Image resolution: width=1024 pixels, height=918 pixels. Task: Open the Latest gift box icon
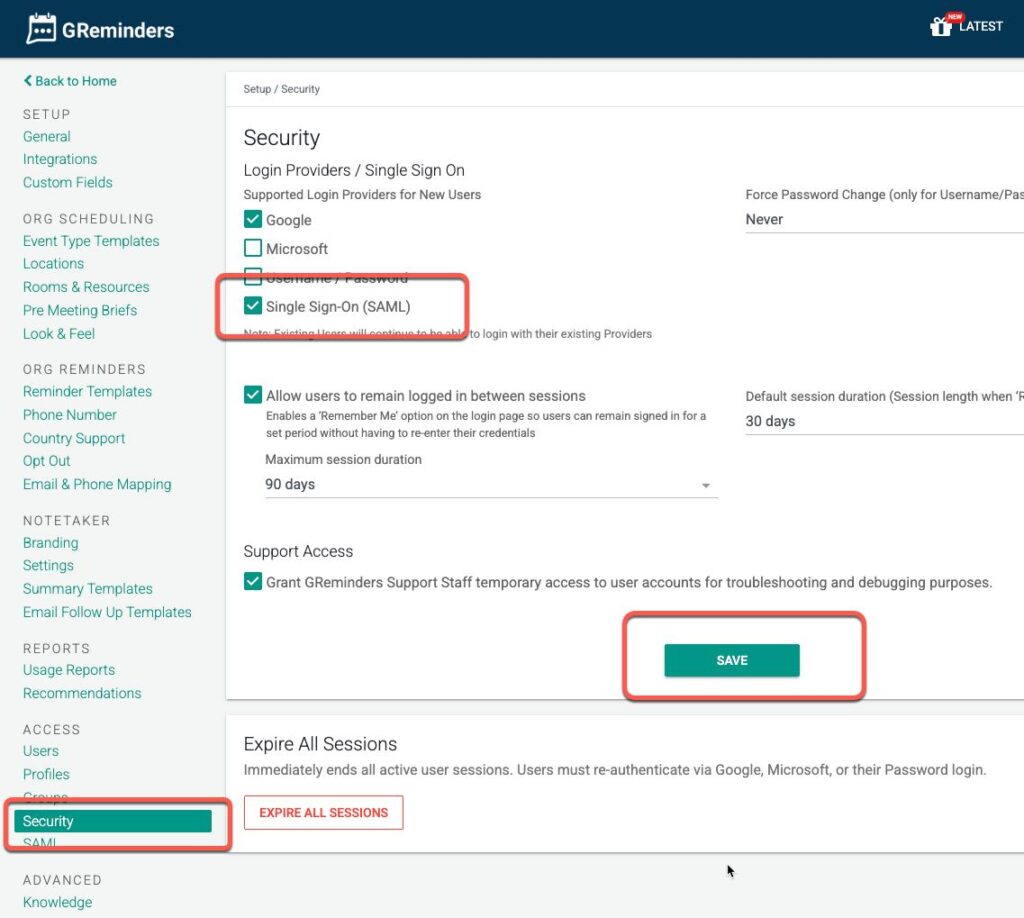click(940, 27)
